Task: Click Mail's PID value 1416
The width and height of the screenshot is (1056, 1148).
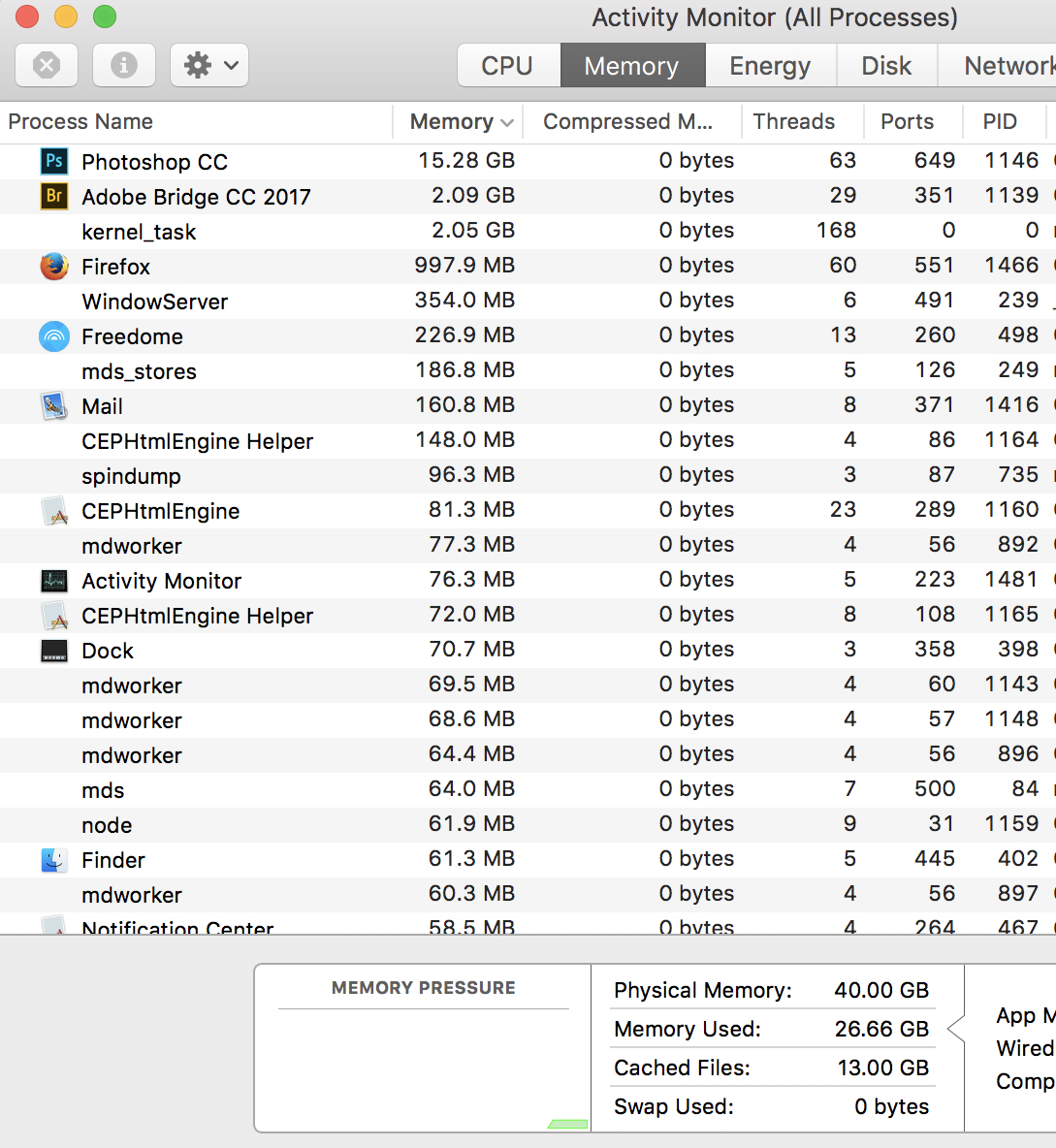Action: click(1011, 404)
